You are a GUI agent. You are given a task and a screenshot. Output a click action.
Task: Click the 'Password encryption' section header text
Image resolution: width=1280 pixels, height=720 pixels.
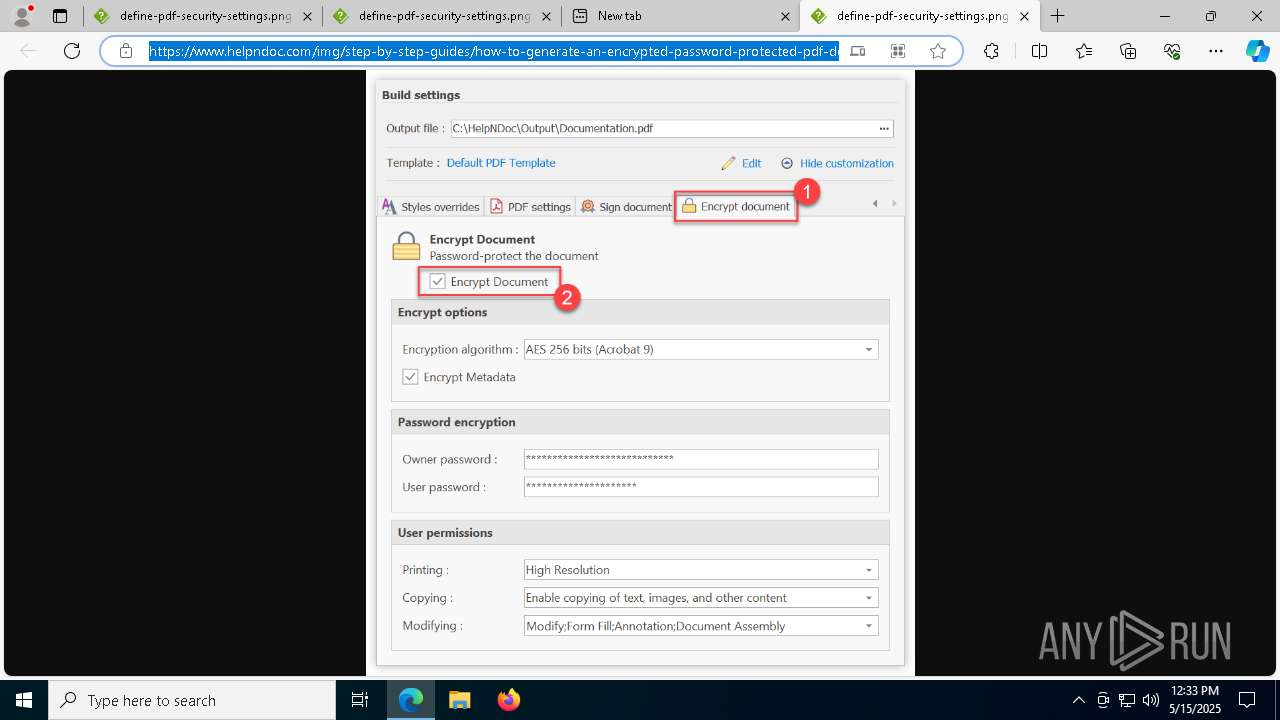pyautogui.click(x=457, y=422)
